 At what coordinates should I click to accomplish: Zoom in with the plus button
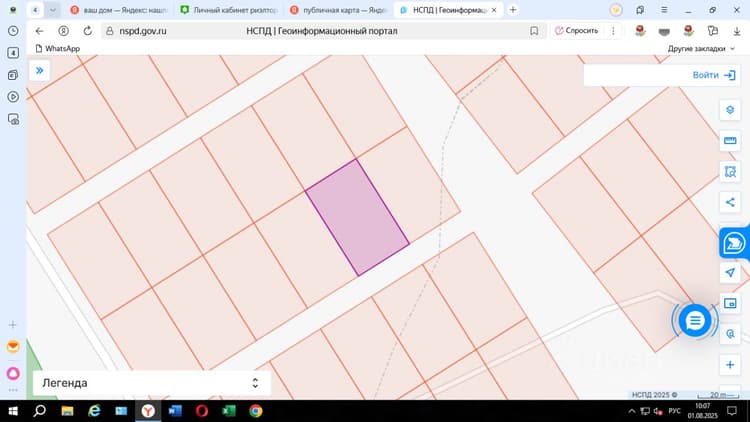pyautogui.click(x=730, y=365)
